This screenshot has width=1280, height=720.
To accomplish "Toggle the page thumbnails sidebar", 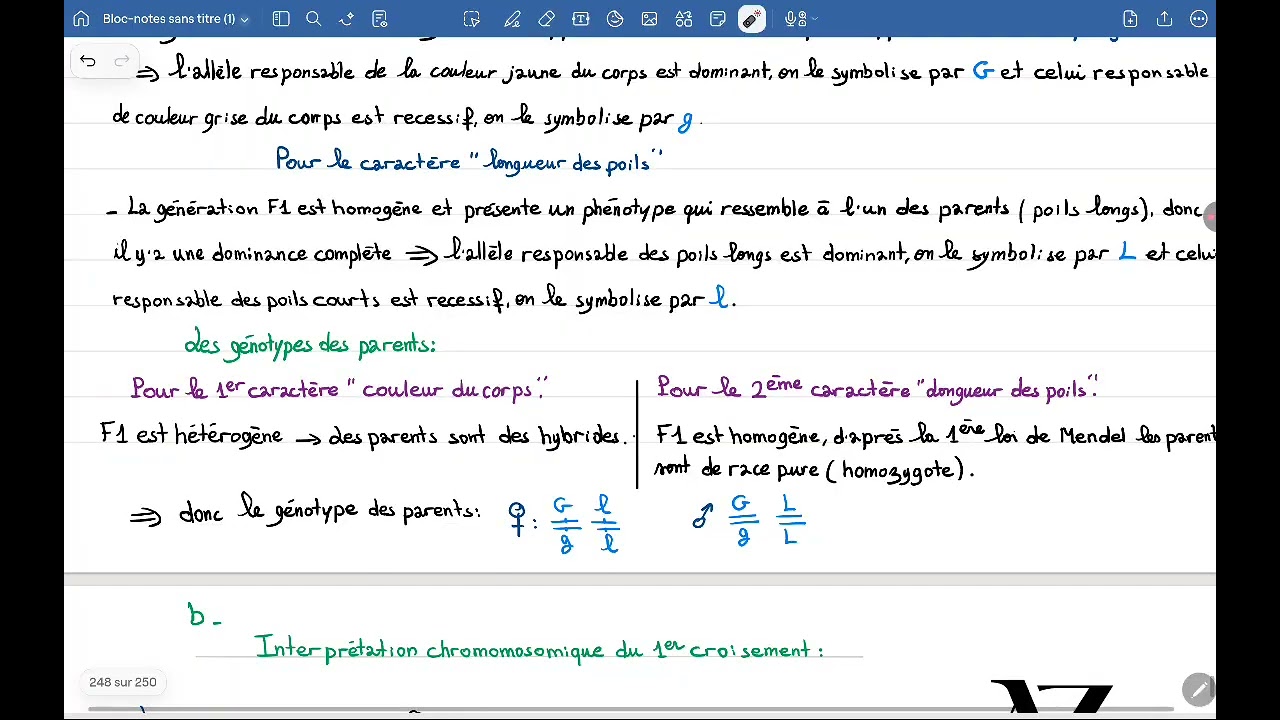I will pyautogui.click(x=281, y=19).
